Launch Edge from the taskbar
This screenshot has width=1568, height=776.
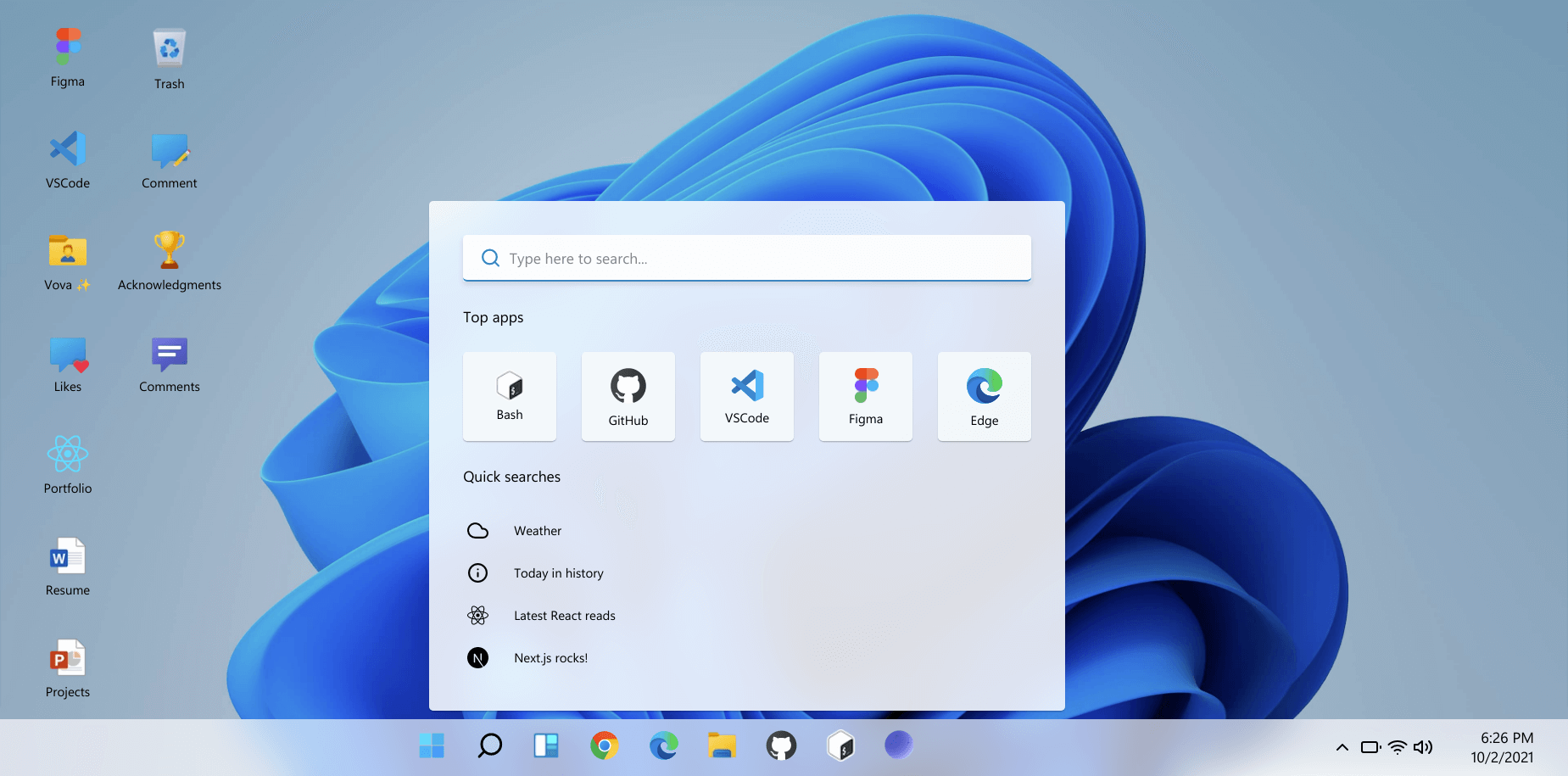(664, 746)
